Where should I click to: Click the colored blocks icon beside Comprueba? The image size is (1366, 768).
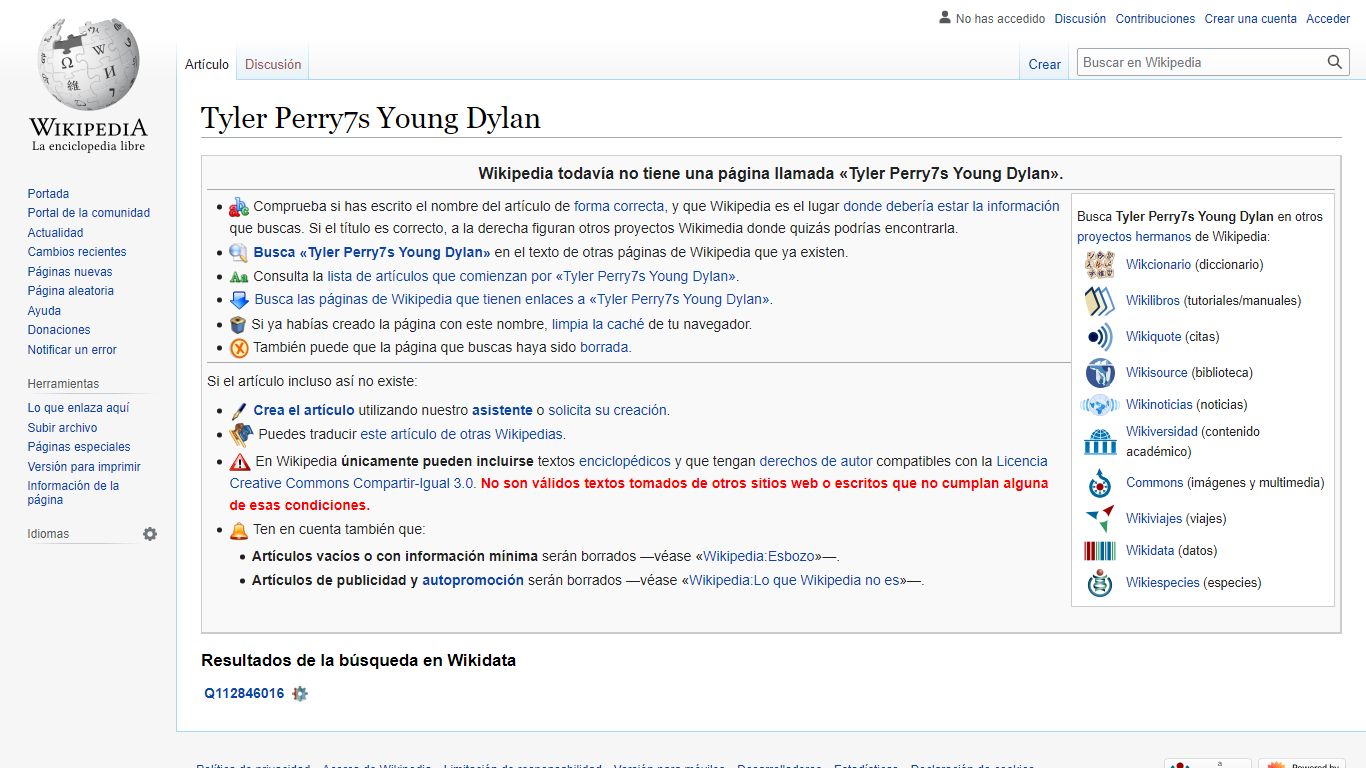[x=239, y=207]
